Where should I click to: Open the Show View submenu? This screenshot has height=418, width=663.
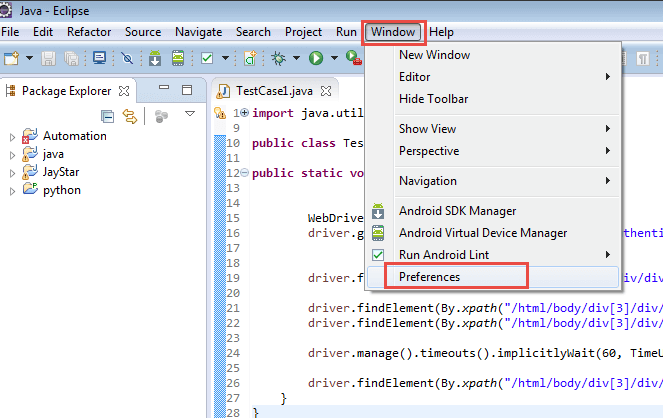(493, 129)
